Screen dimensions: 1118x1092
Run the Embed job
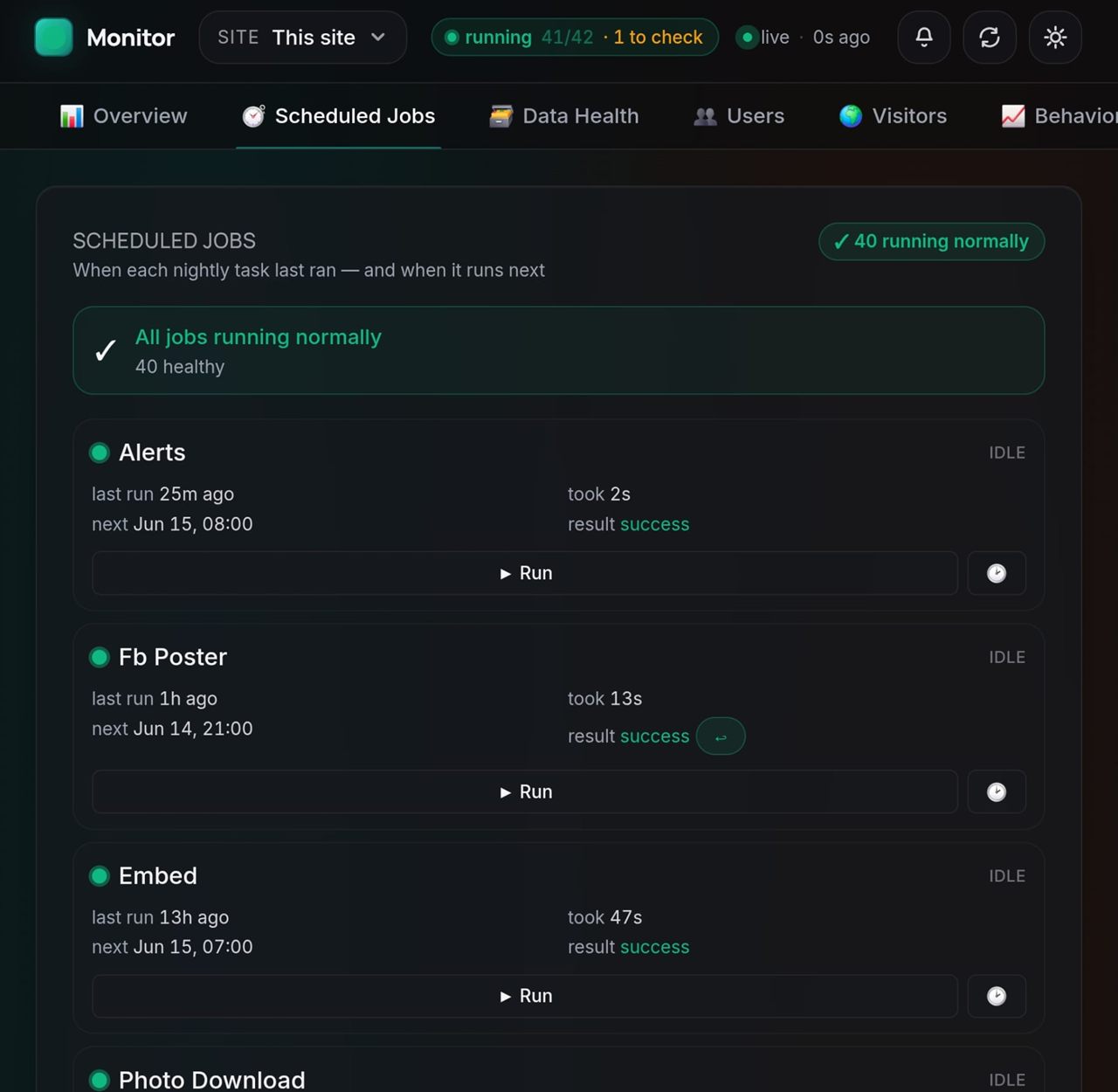point(525,996)
